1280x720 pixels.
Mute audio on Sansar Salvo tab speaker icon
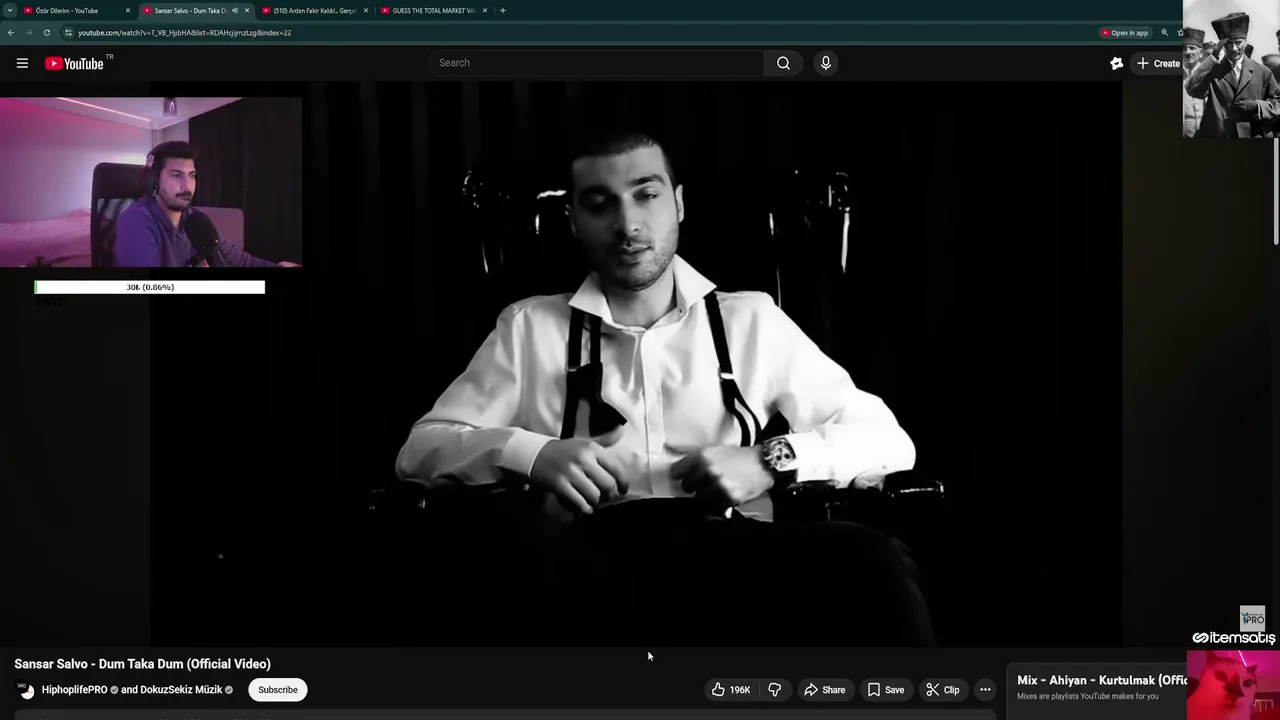[235, 11]
